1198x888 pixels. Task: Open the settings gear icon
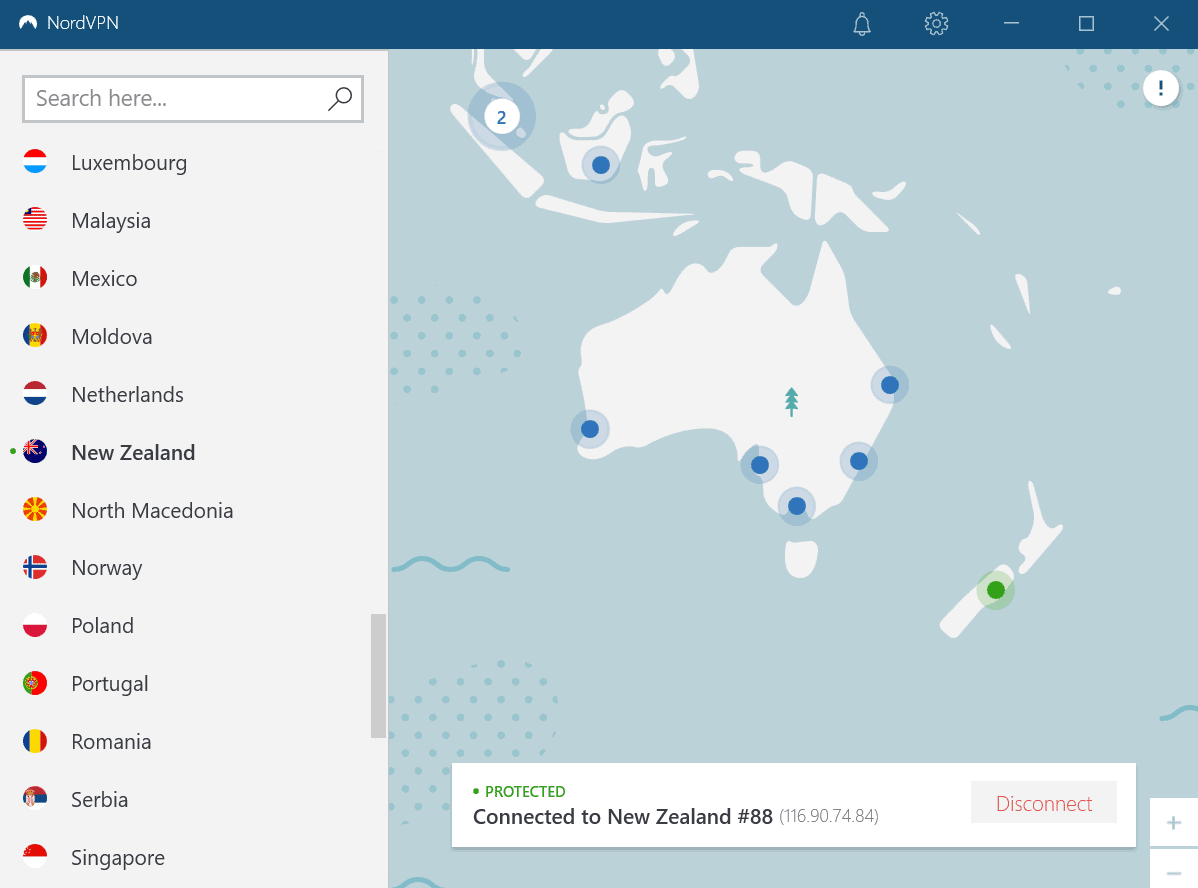click(x=936, y=23)
